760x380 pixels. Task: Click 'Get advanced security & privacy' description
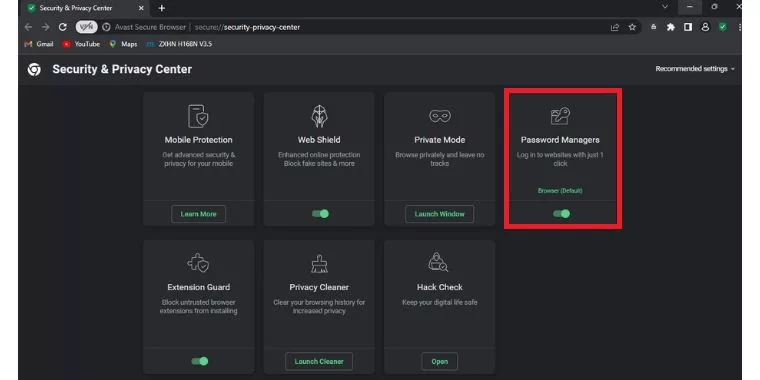coord(198,159)
